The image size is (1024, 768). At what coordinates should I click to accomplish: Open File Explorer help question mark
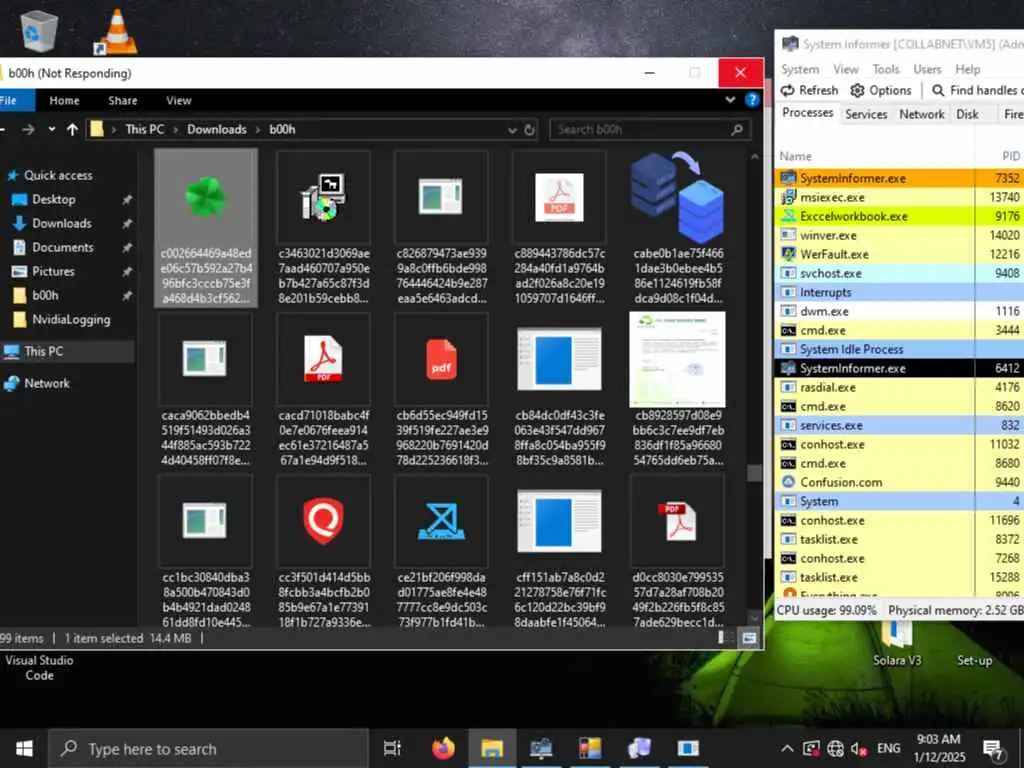tap(752, 100)
